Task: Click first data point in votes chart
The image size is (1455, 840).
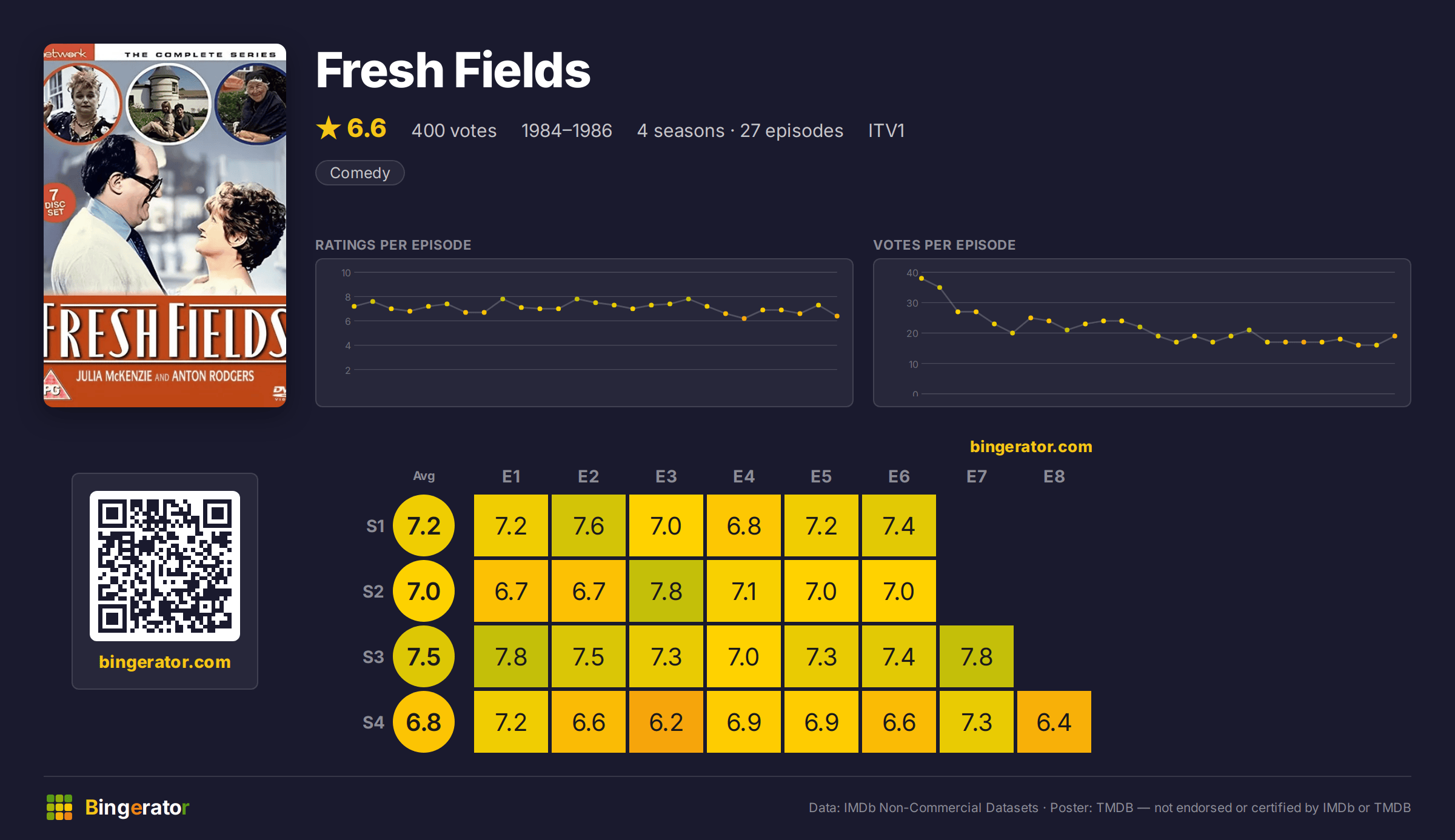Action: [x=921, y=278]
